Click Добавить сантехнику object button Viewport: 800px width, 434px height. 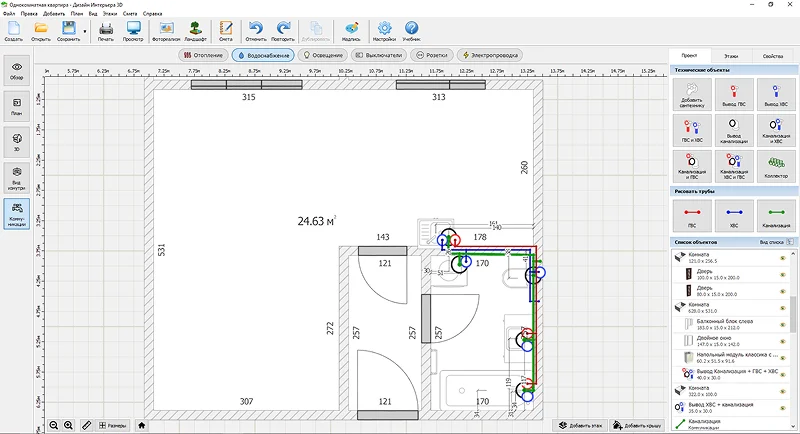pyautogui.click(x=692, y=95)
